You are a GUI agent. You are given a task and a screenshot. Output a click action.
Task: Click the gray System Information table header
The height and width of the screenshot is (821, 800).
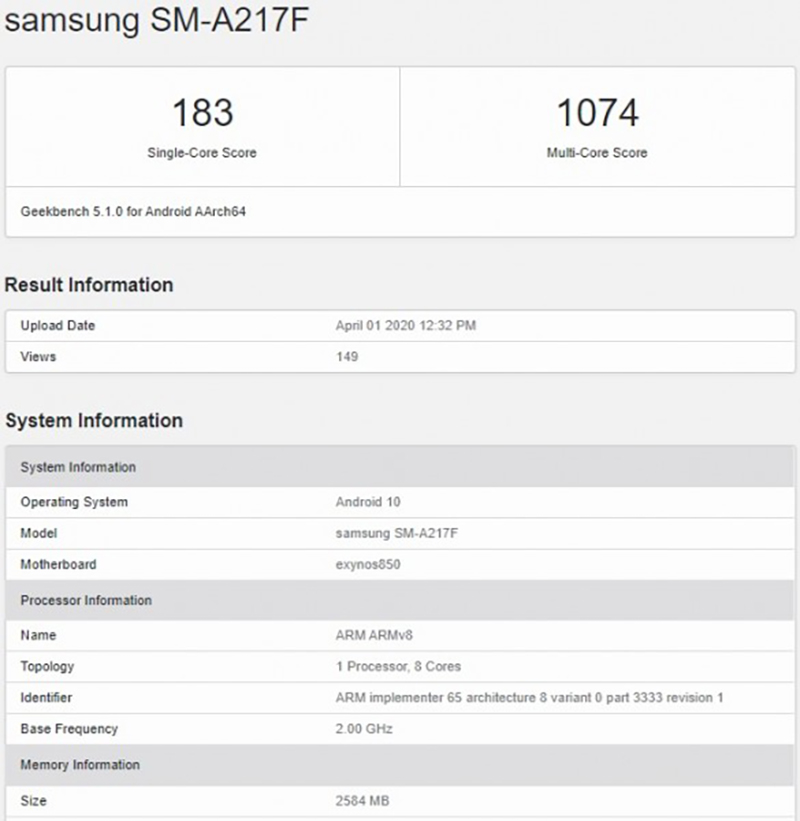pyautogui.click(x=78, y=467)
